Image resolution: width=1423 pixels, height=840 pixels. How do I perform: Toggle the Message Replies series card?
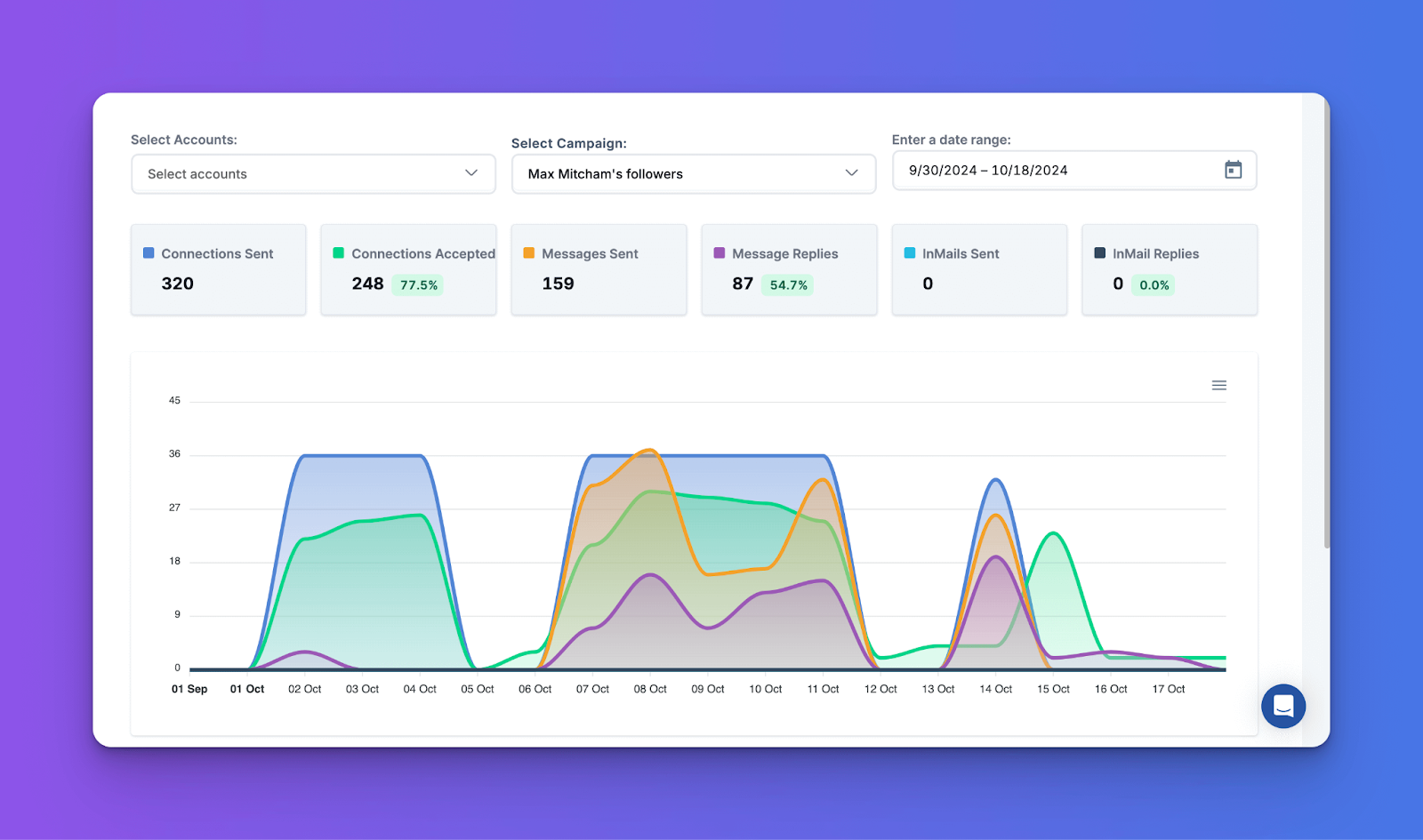790,269
